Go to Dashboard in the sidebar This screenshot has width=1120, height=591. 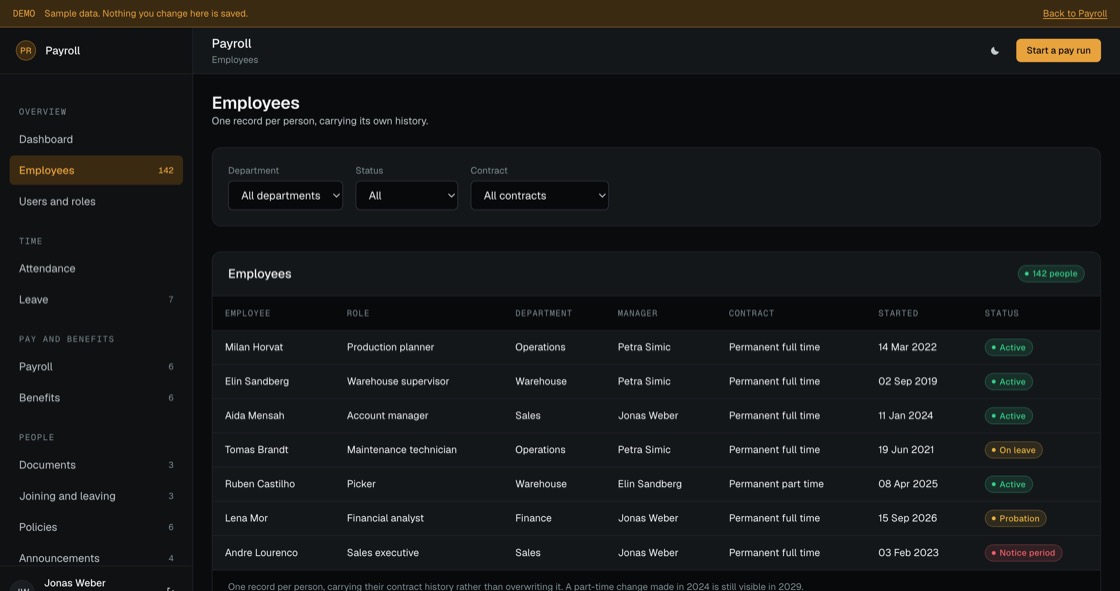(x=96, y=139)
